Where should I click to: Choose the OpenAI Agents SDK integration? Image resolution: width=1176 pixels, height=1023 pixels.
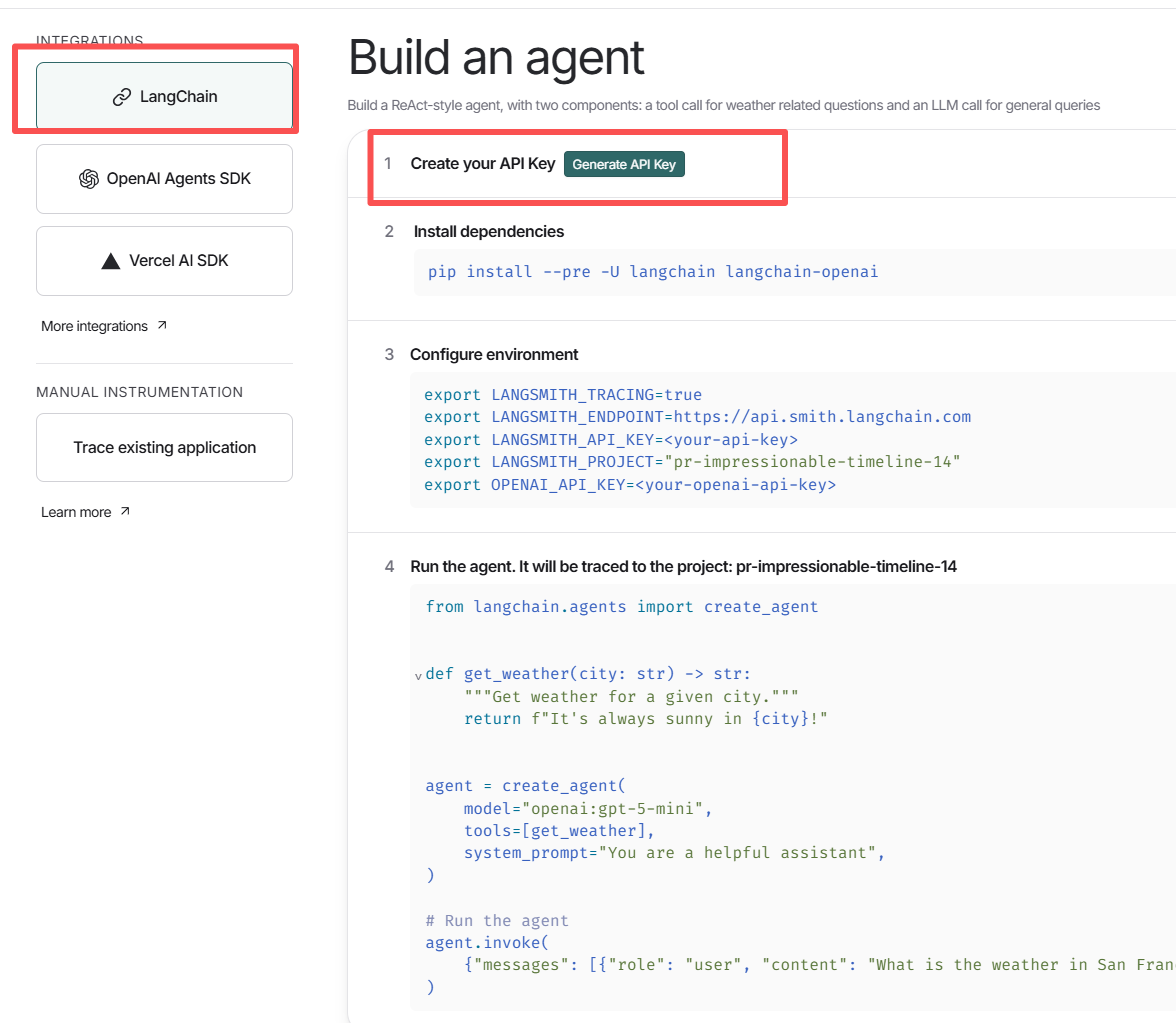click(164, 178)
